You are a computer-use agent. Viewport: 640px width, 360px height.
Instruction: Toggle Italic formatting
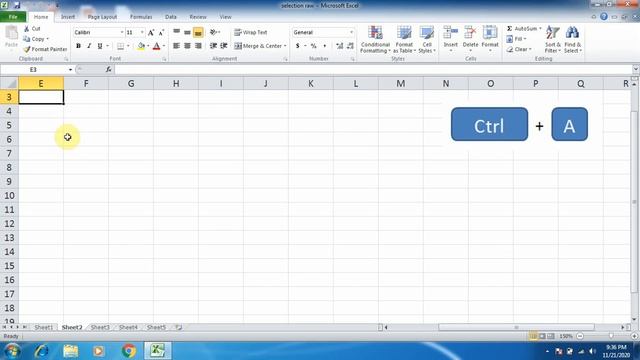pos(89,46)
